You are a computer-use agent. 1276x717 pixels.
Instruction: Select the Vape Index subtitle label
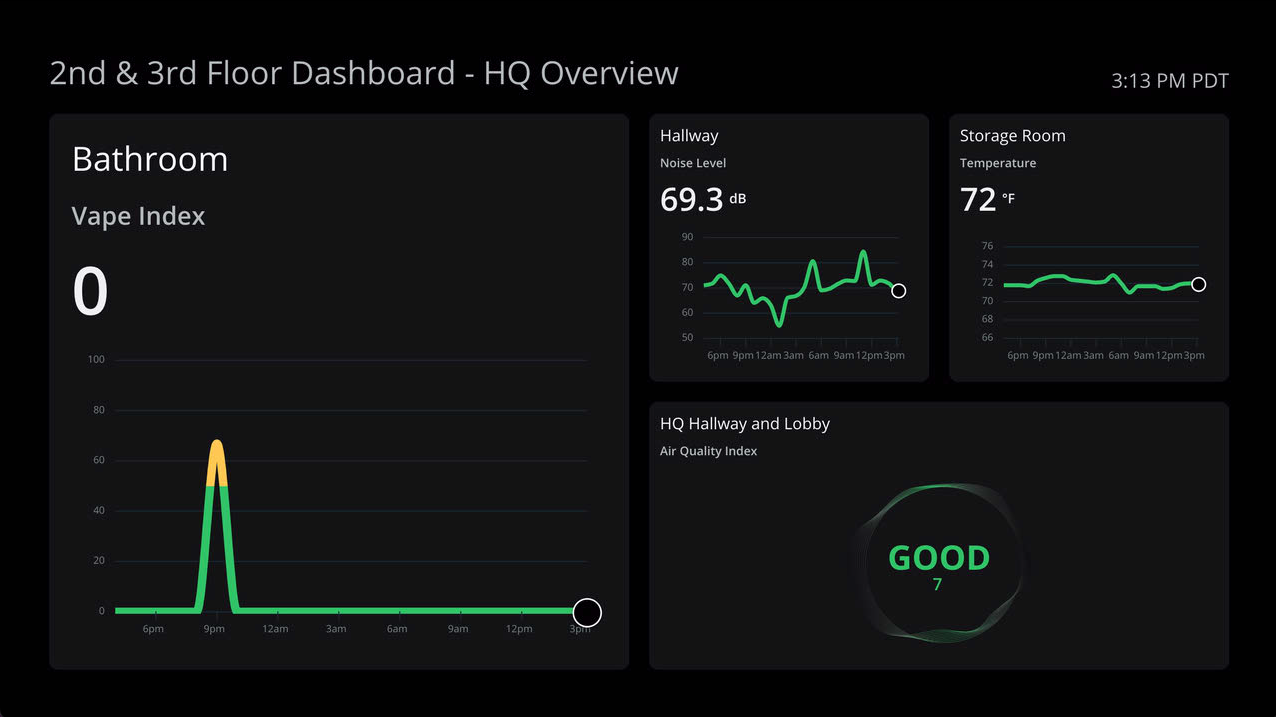coord(138,217)
